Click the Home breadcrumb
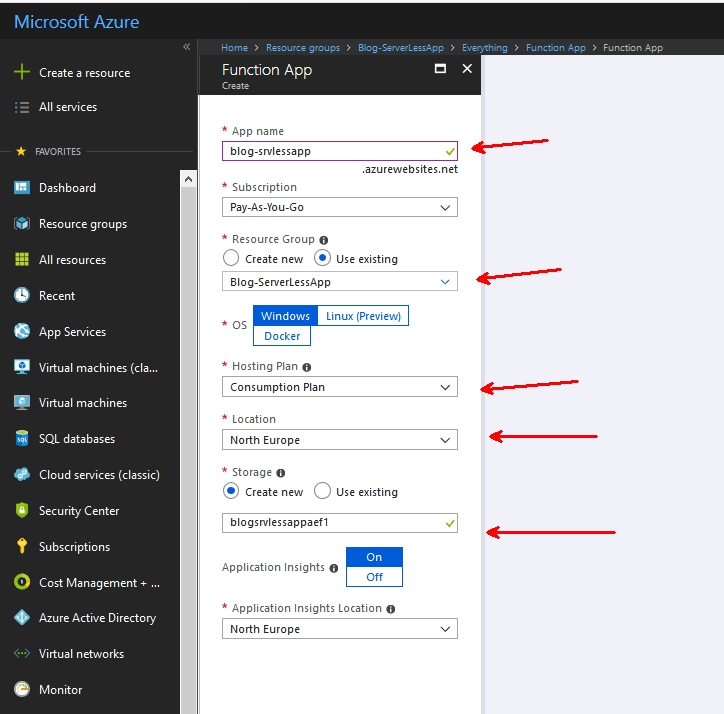This screenshot has height=714, width=724. 235,48
